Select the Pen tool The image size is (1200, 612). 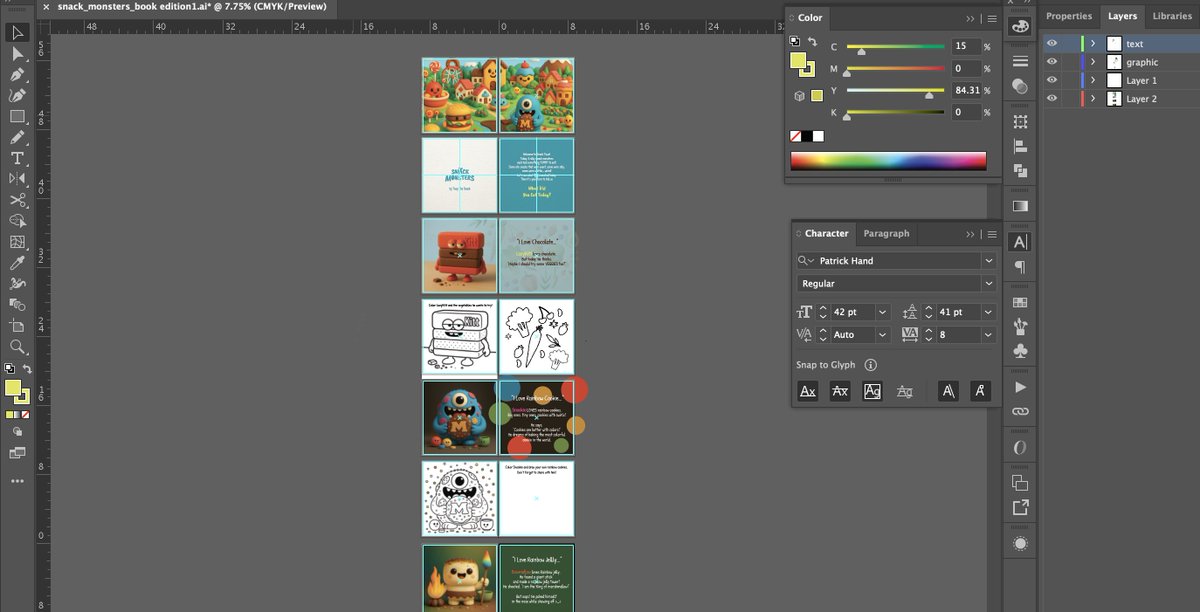coord(17,75)
